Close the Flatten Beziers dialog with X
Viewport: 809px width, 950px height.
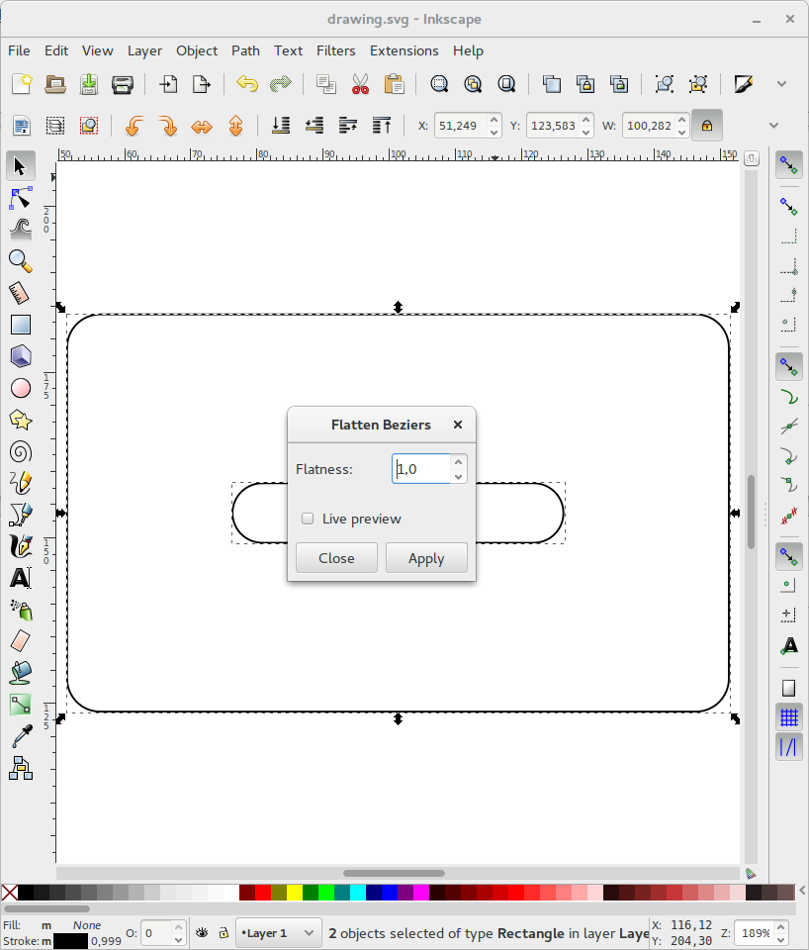click(x=458, y=425)
